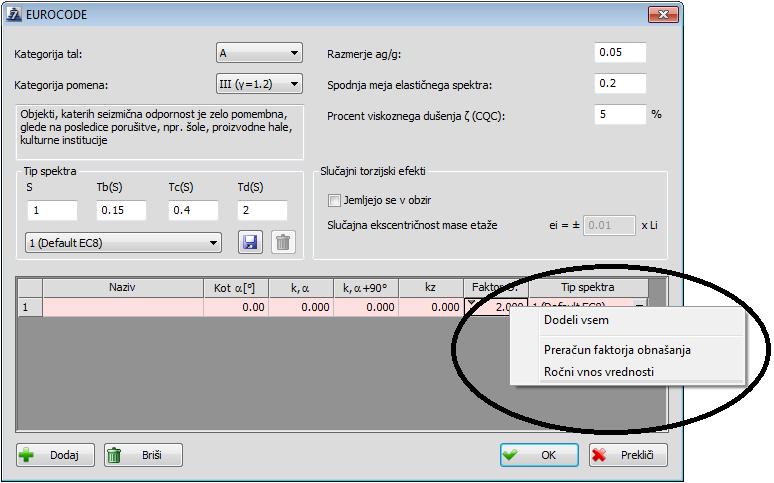The width and height of the screenshot is (774, 483).
Task: Click the EUROCODE app icon in title bar
Action: tap(14, 14)
